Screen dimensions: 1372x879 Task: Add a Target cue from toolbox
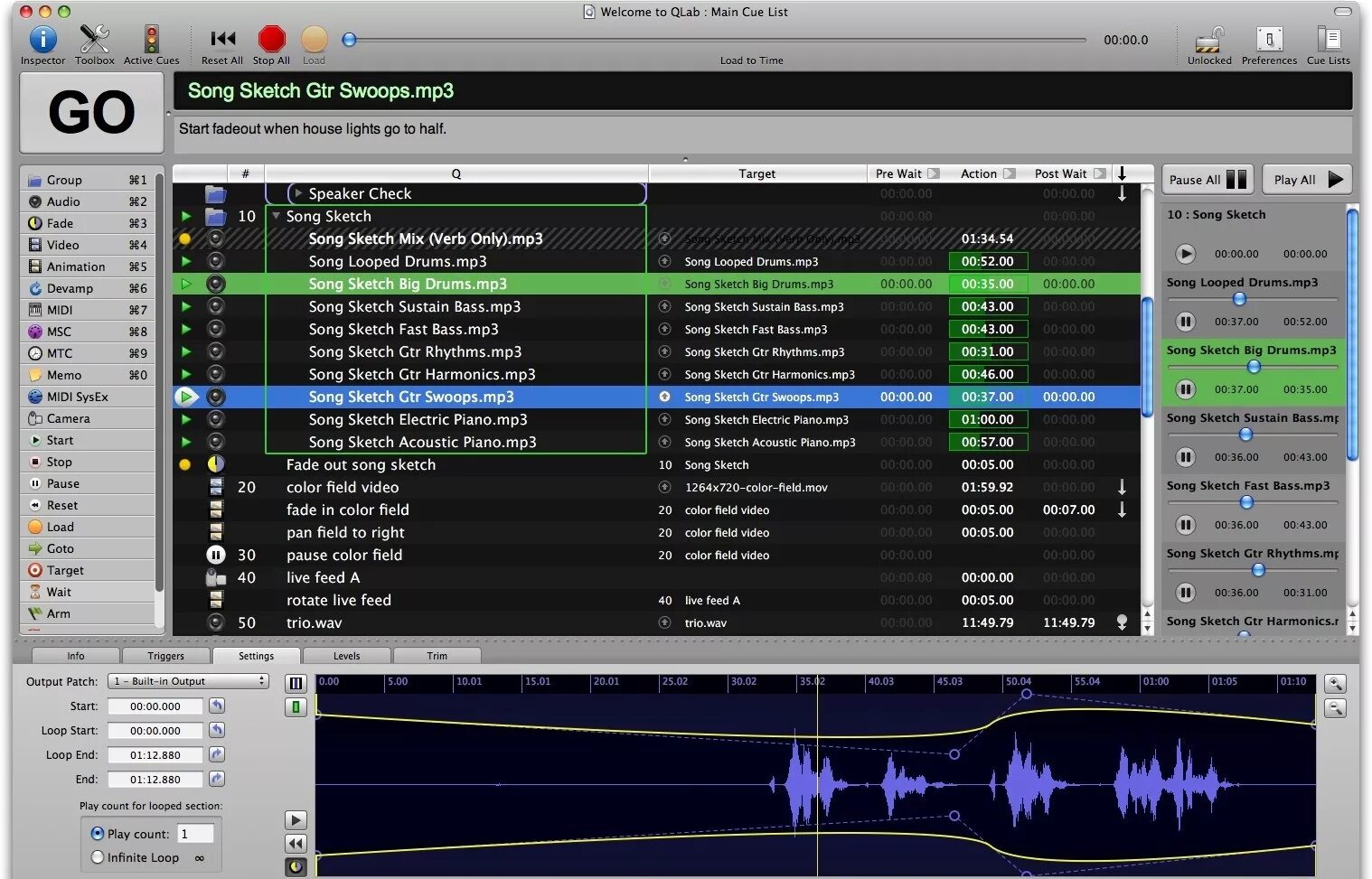coord(88,570)
